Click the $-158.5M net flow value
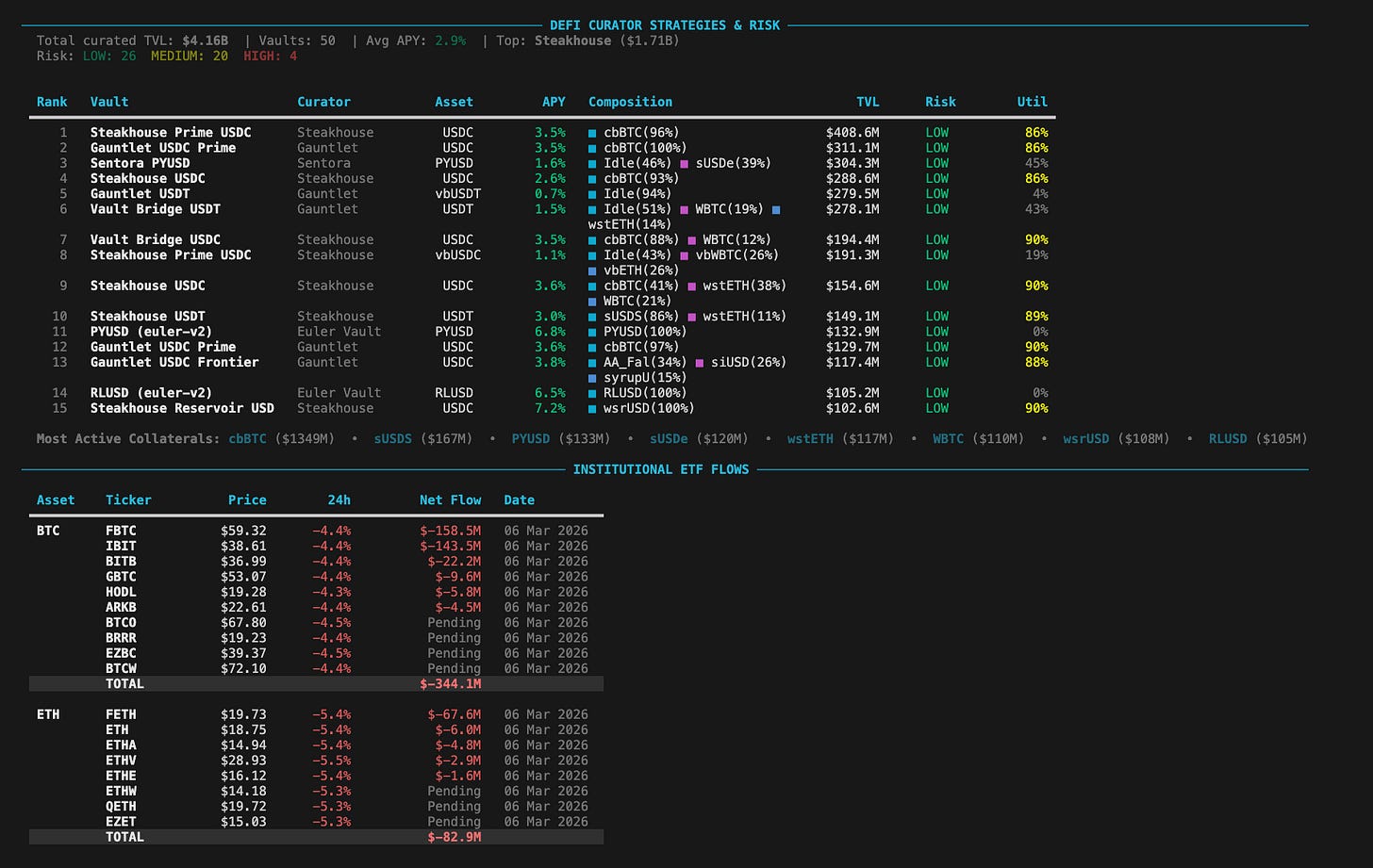This screenshot has height=868, width=1373. (x=450, y=532)
